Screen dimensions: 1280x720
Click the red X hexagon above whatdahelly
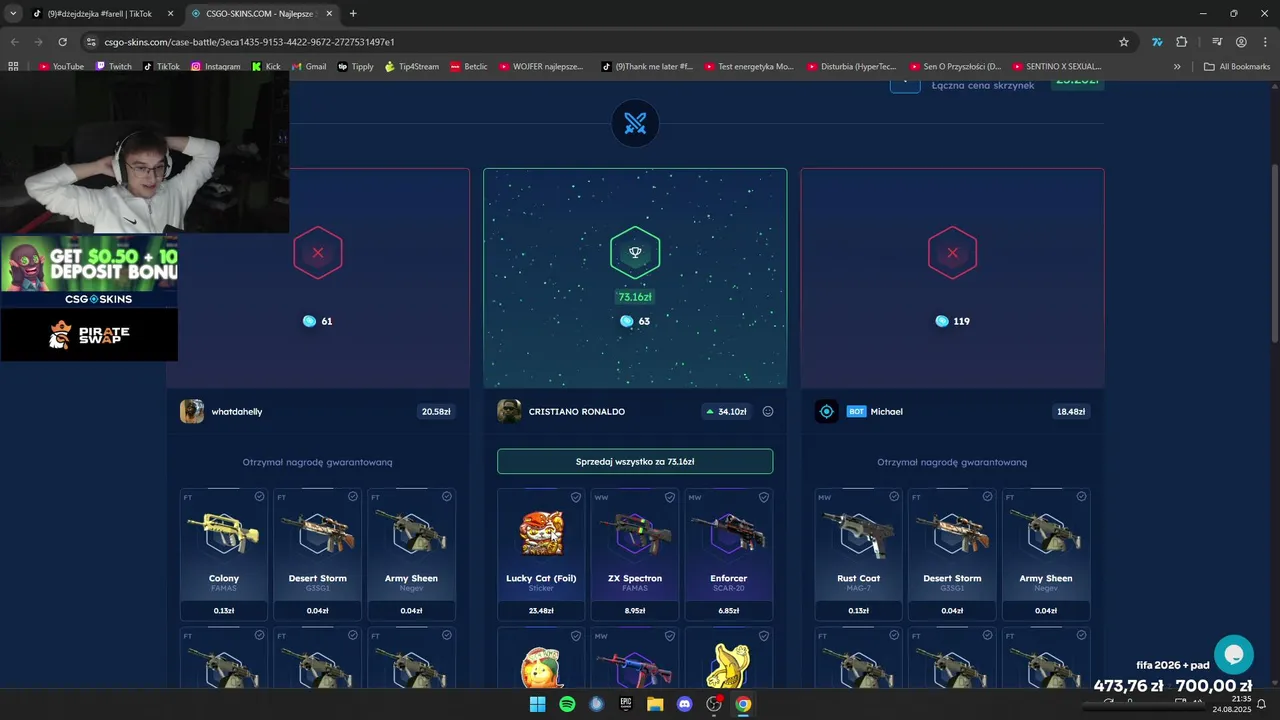pos(318,253)
